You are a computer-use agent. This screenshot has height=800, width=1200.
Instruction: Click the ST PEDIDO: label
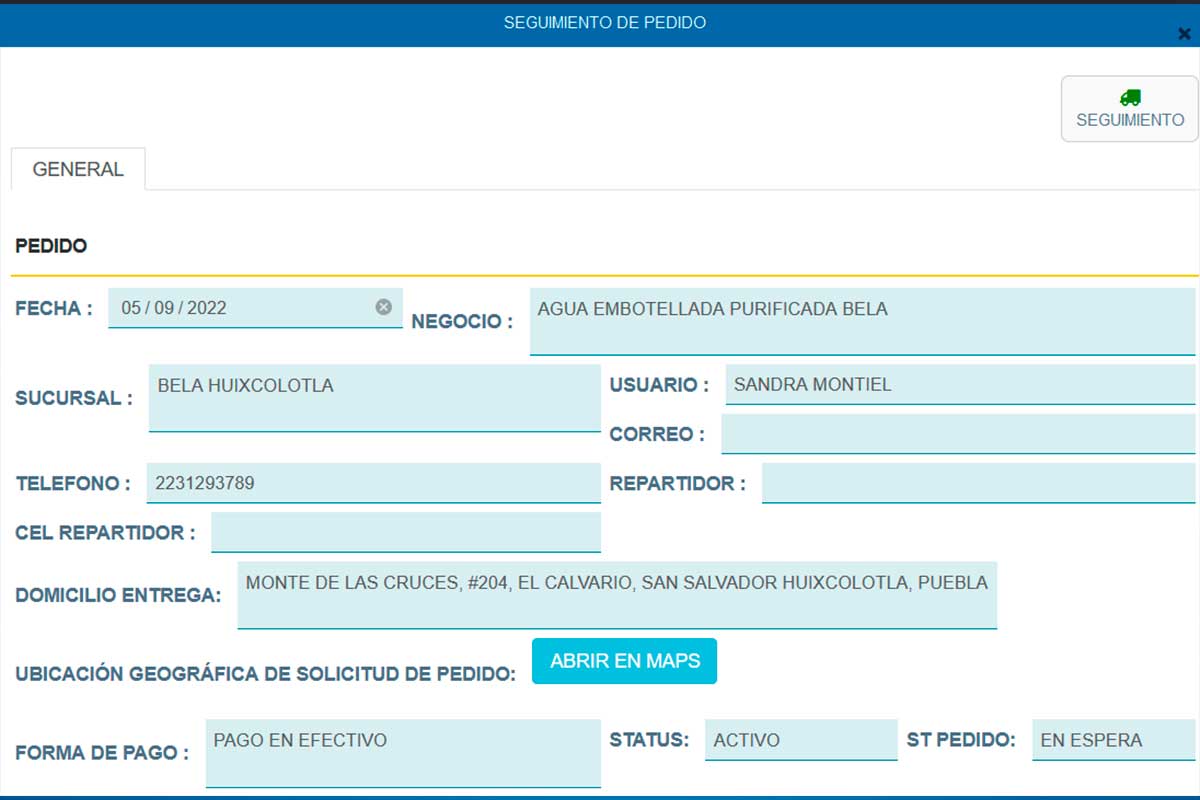pos(961,740)
